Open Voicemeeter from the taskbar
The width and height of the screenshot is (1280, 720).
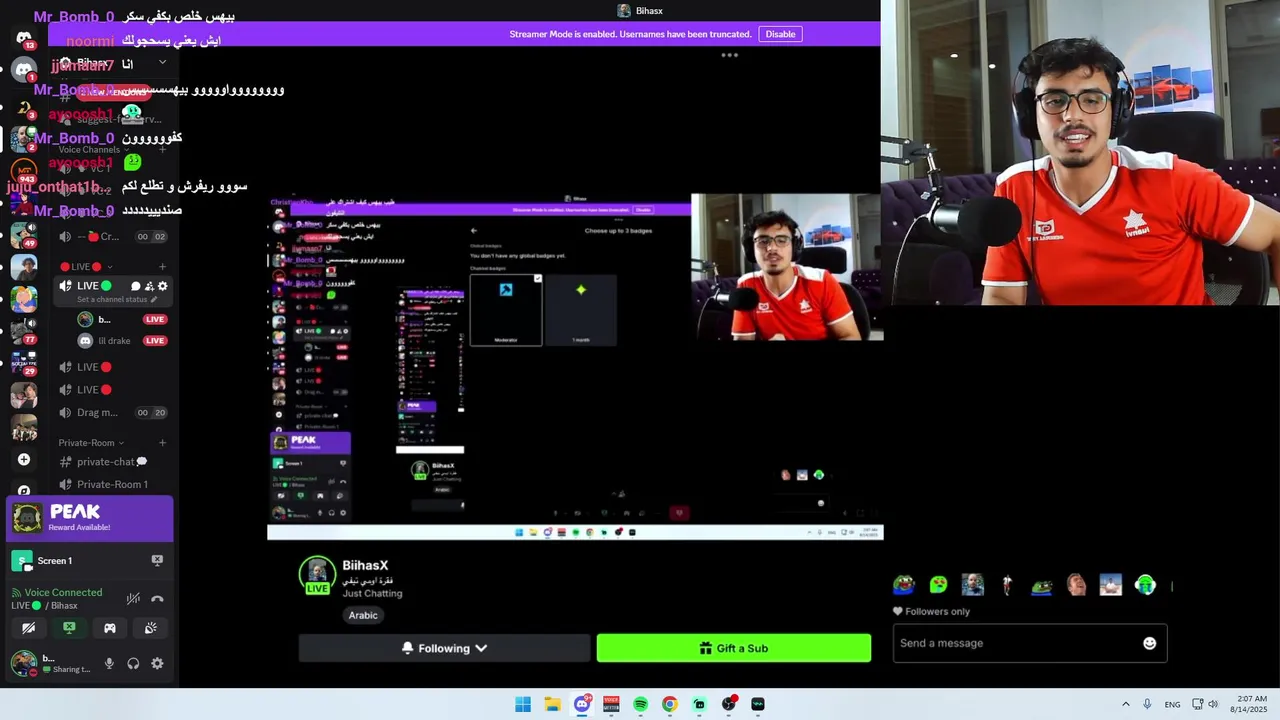click(x=611, y=704)
